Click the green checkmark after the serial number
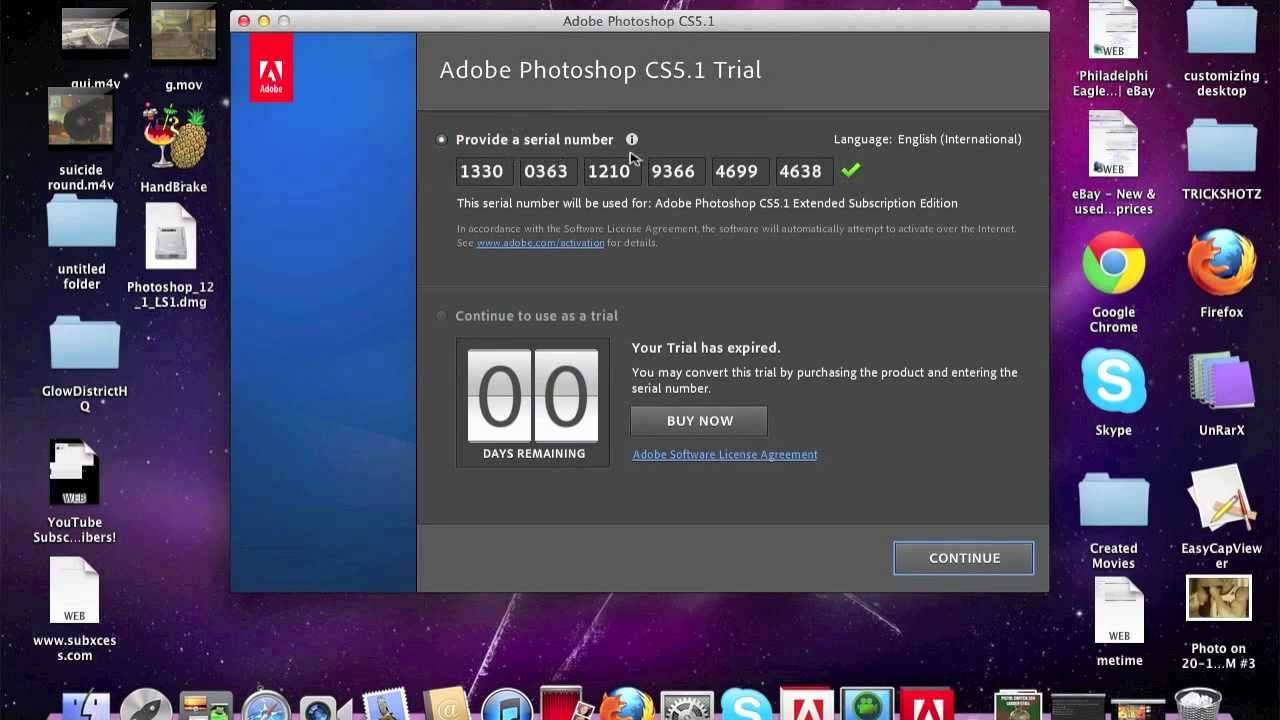This screenshot has width=1280, height=720. pos(851,171)
